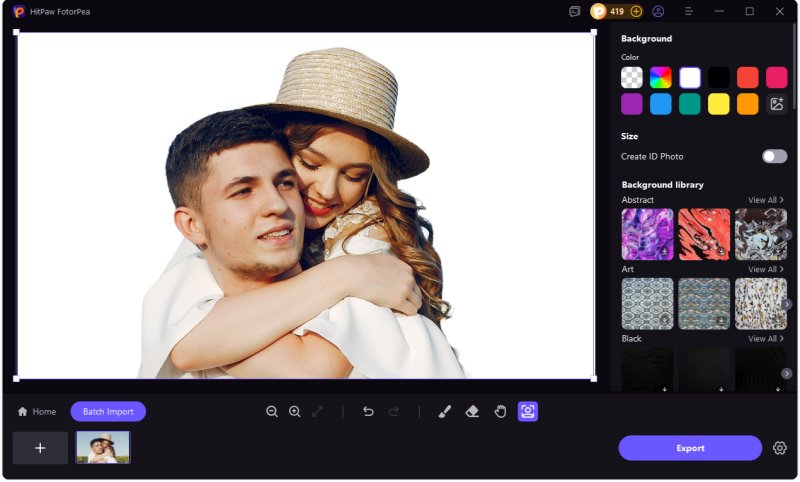Select the orange background swatch
The height and width of the screenshot is (482, 800).
tap(747, 105)
